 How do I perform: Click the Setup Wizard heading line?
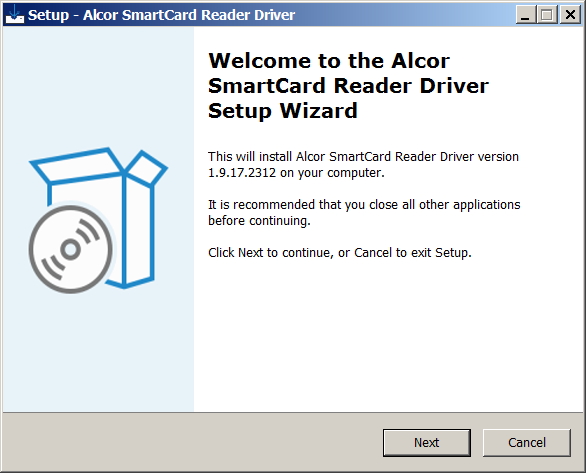[x=283, y=111]
